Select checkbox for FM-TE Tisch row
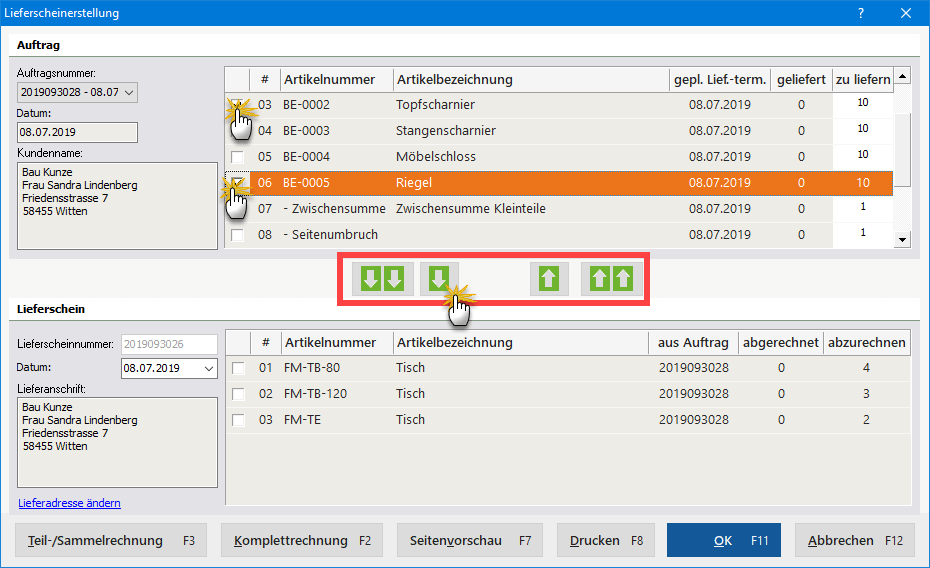Image resolution: width=930 pixels, height=568 pixels. 239,420
